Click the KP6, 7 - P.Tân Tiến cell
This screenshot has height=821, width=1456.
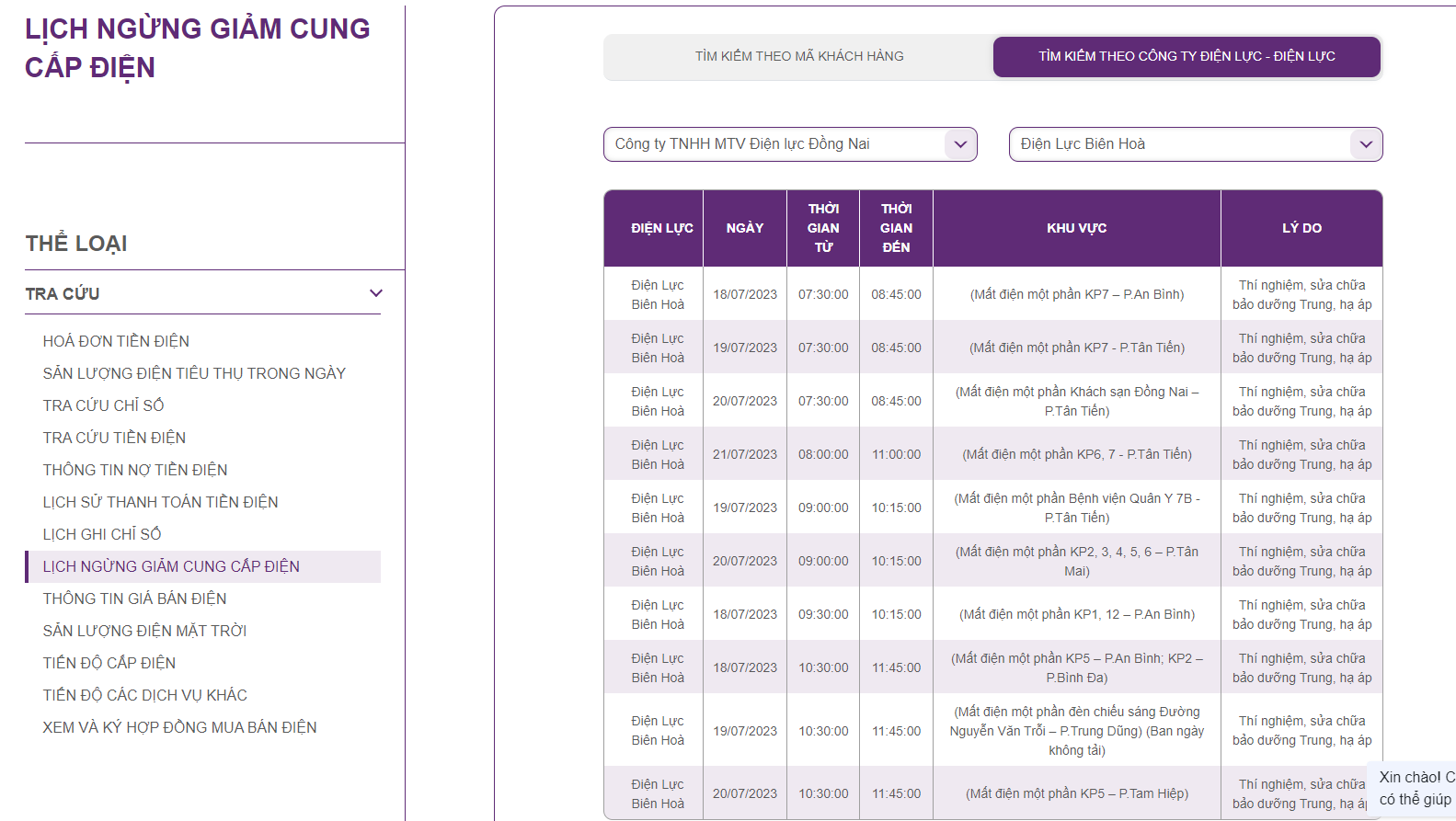click(x=1077, y=454)
